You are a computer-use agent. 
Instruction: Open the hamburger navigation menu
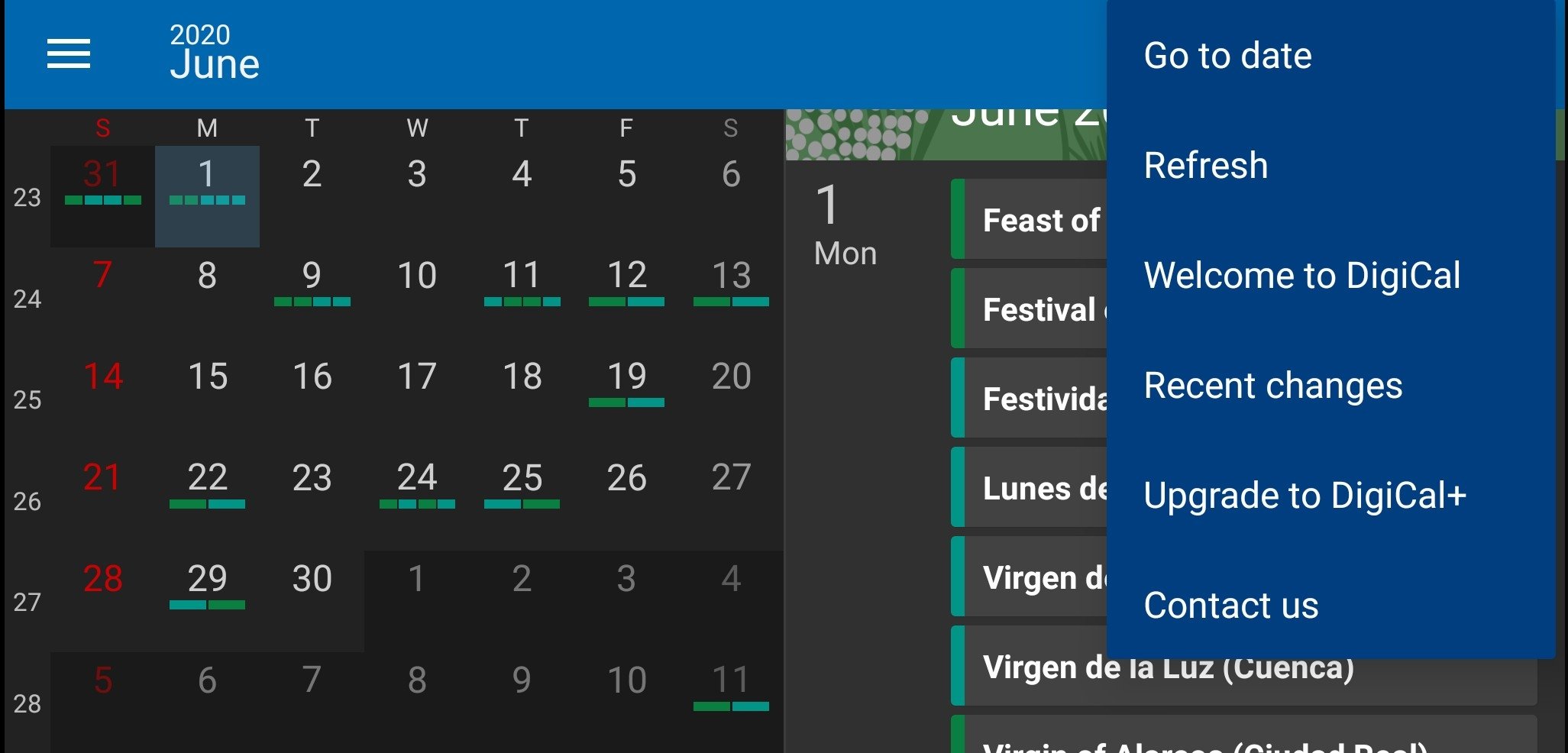tap(69, 54)
